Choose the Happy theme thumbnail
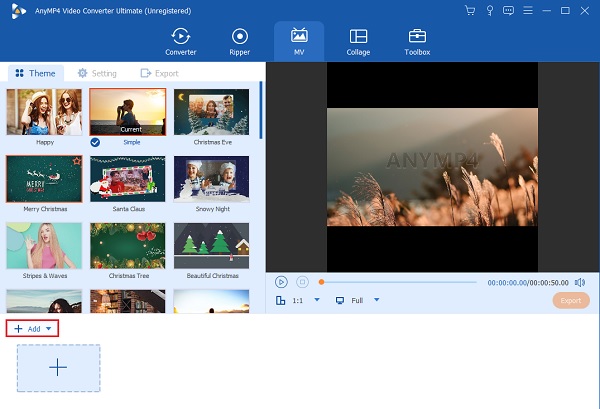 (44, 112)
